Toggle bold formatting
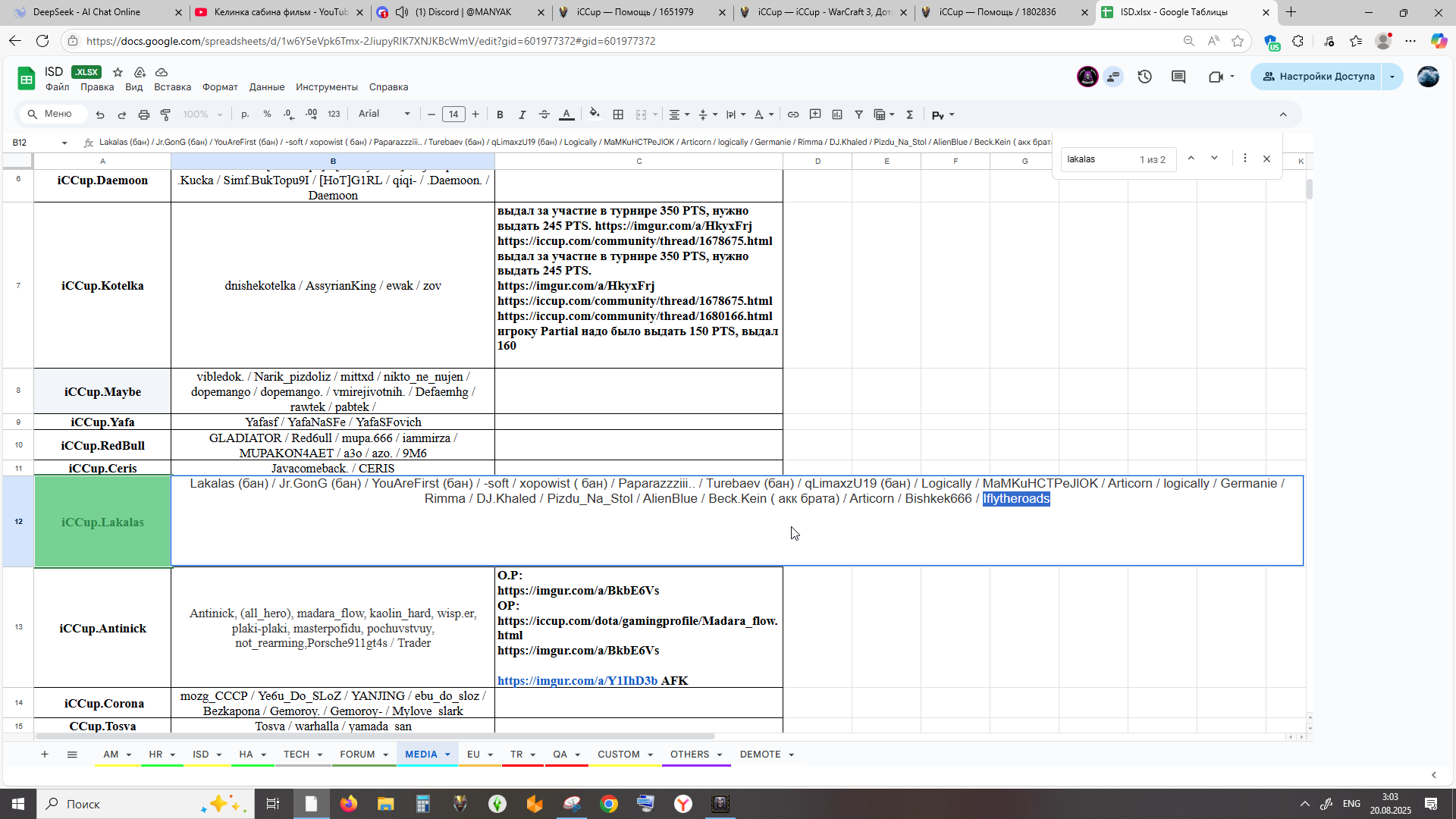The width and height of the screenshot is (1456, 819). click(x=500, y=115)
